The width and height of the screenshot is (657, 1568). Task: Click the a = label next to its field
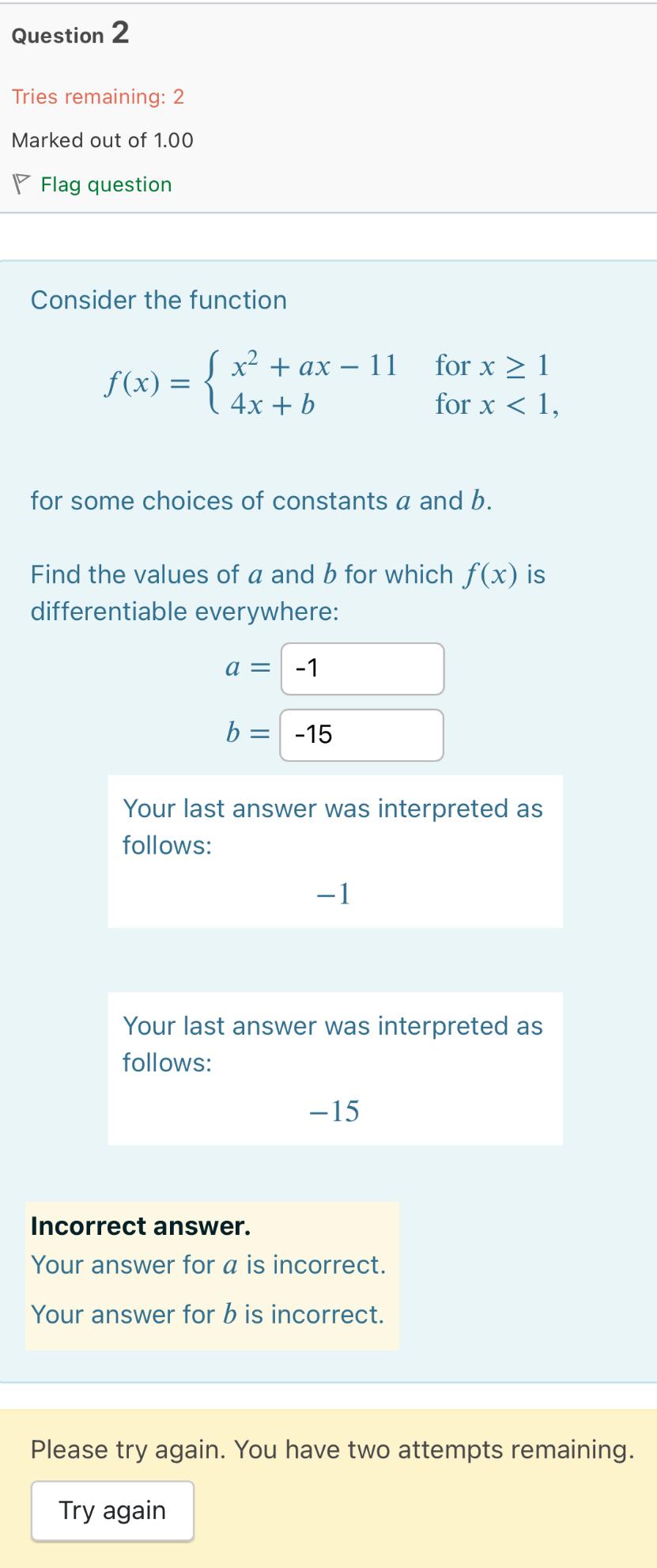tap(247, 668)
